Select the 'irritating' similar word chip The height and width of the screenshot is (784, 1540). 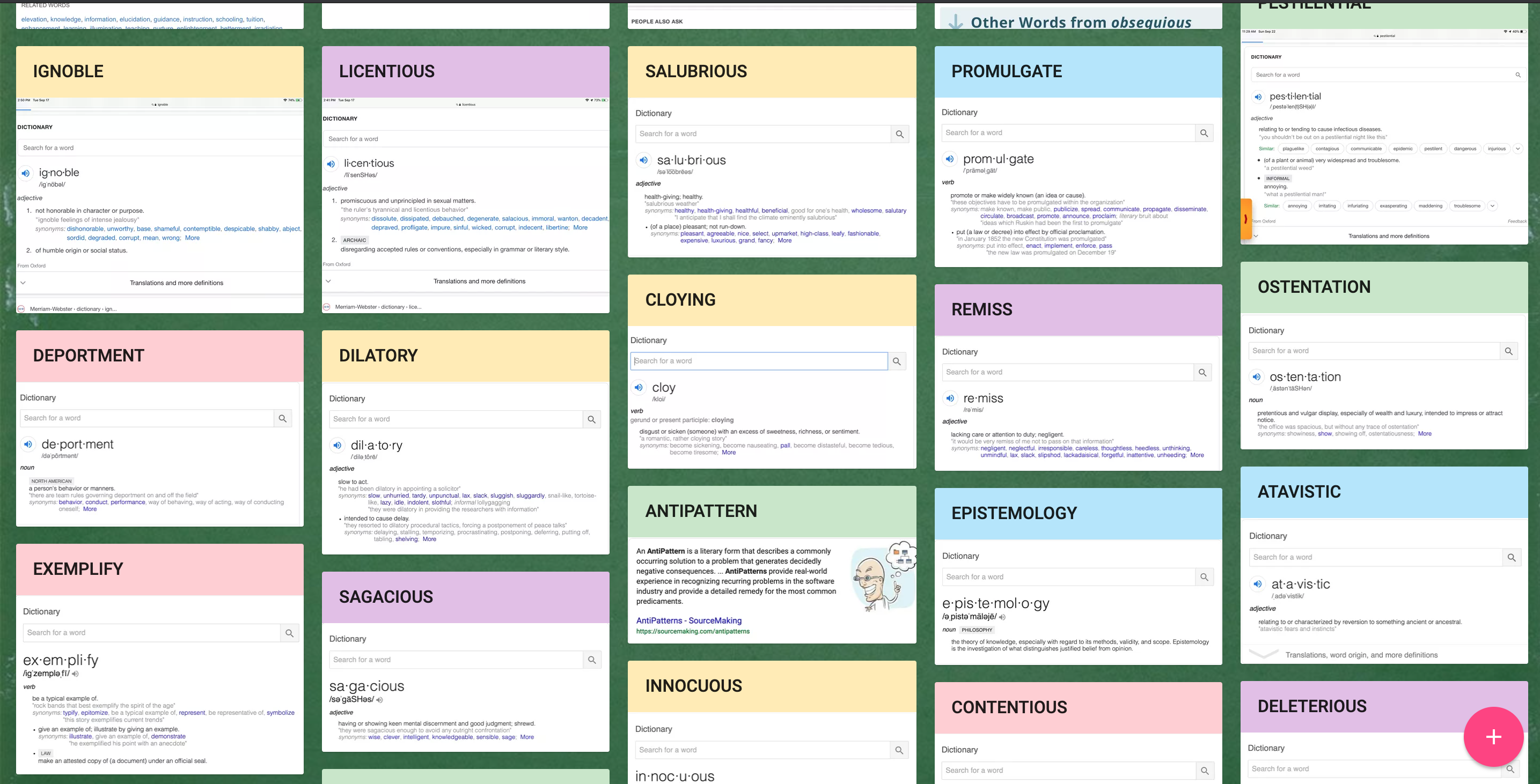(1327, 206)
